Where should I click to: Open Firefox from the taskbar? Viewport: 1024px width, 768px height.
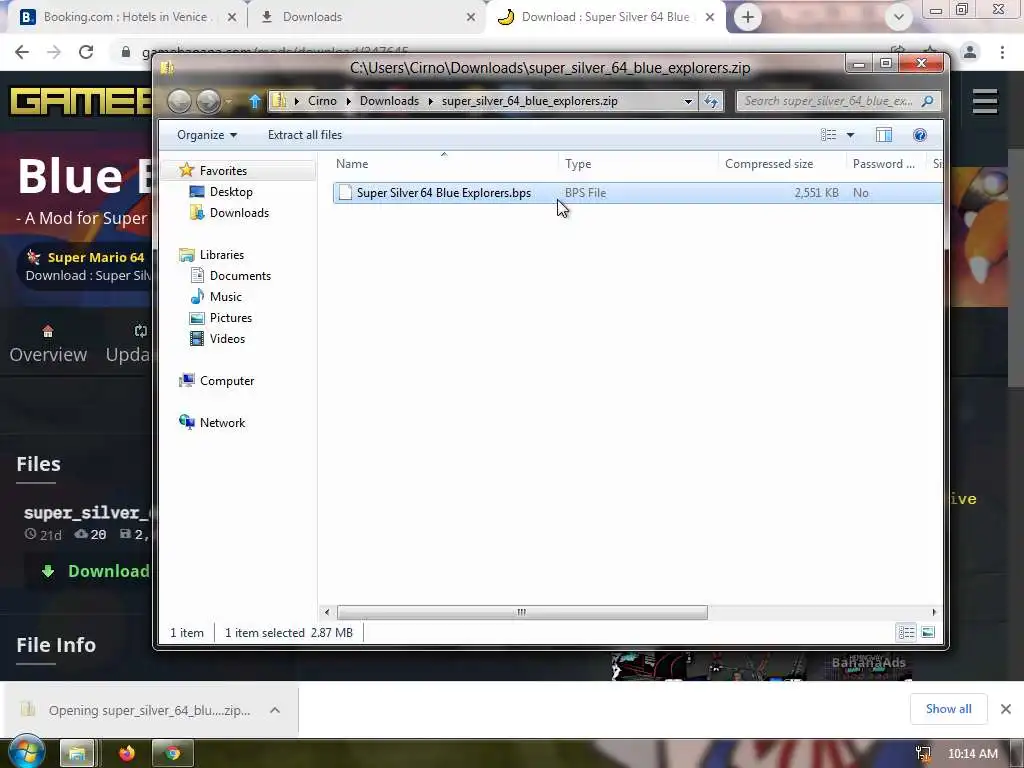[x=127, y=754]
